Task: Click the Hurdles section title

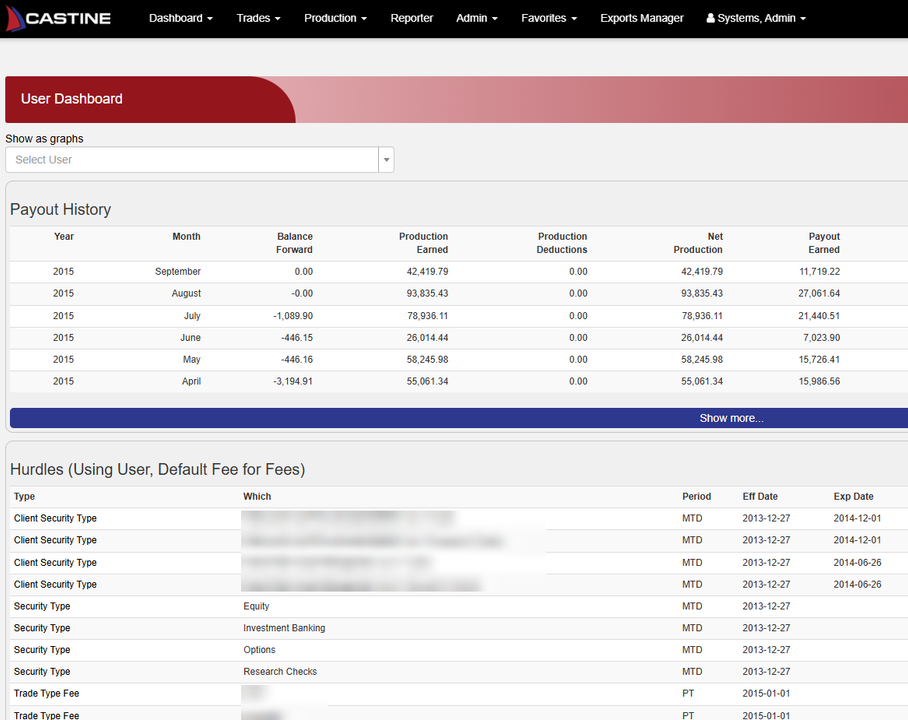Action: (x=158, y=469)
